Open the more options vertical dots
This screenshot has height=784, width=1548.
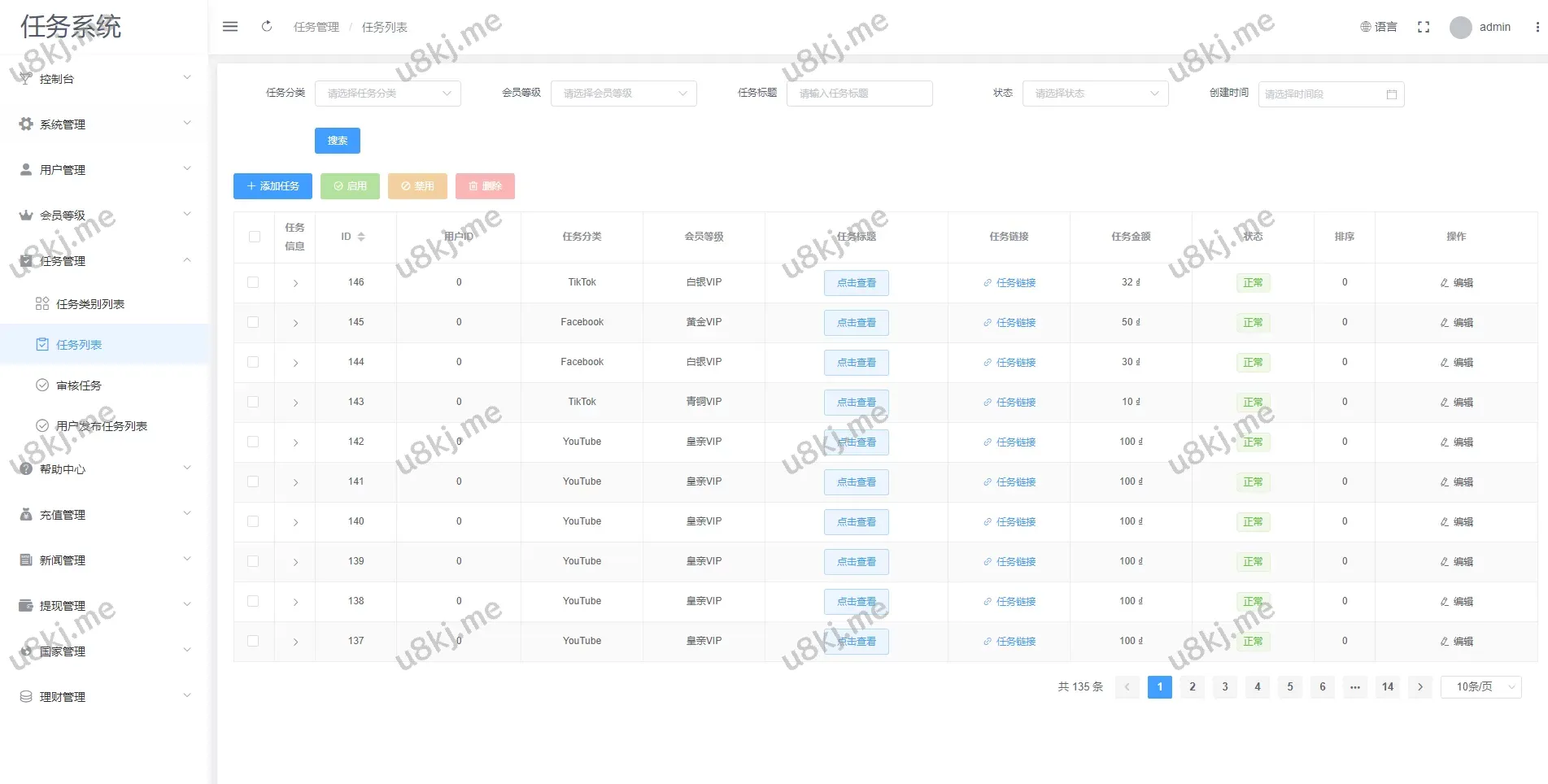click(1537, 27)
